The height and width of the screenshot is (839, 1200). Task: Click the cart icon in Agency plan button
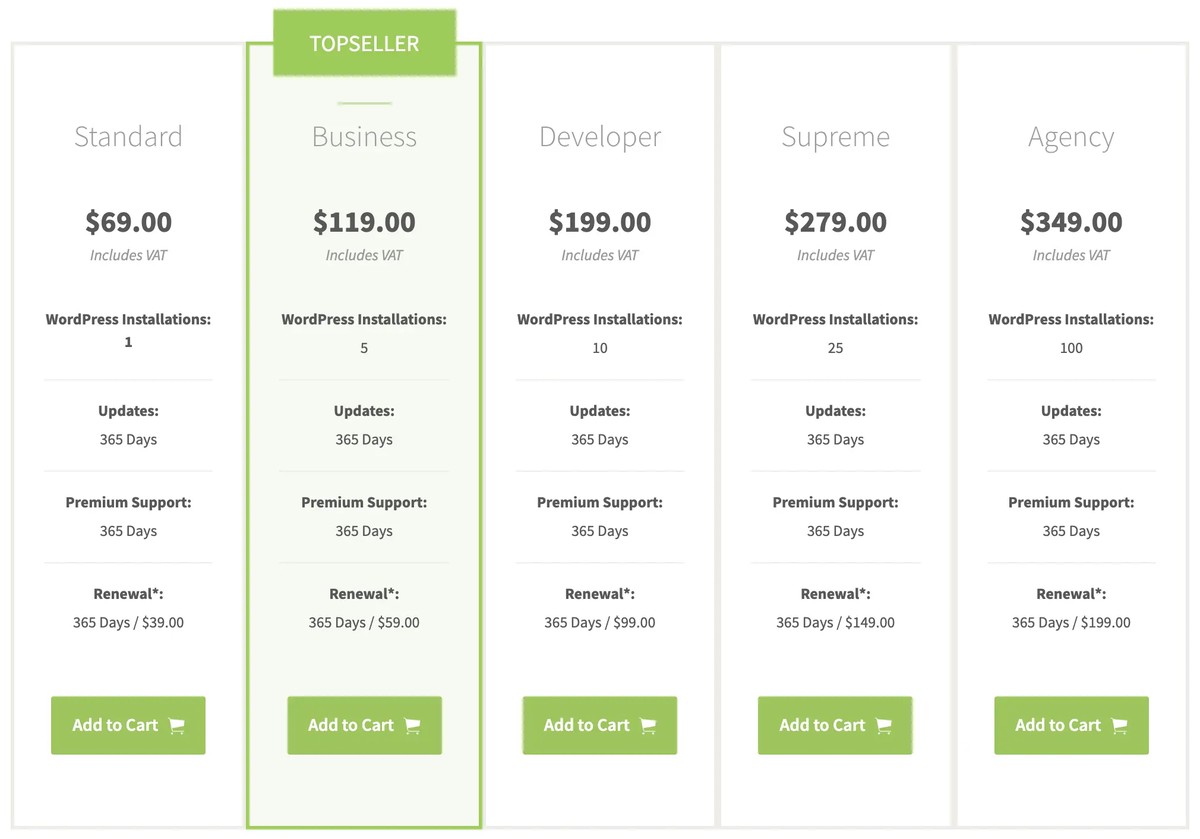coord(1120,726)
